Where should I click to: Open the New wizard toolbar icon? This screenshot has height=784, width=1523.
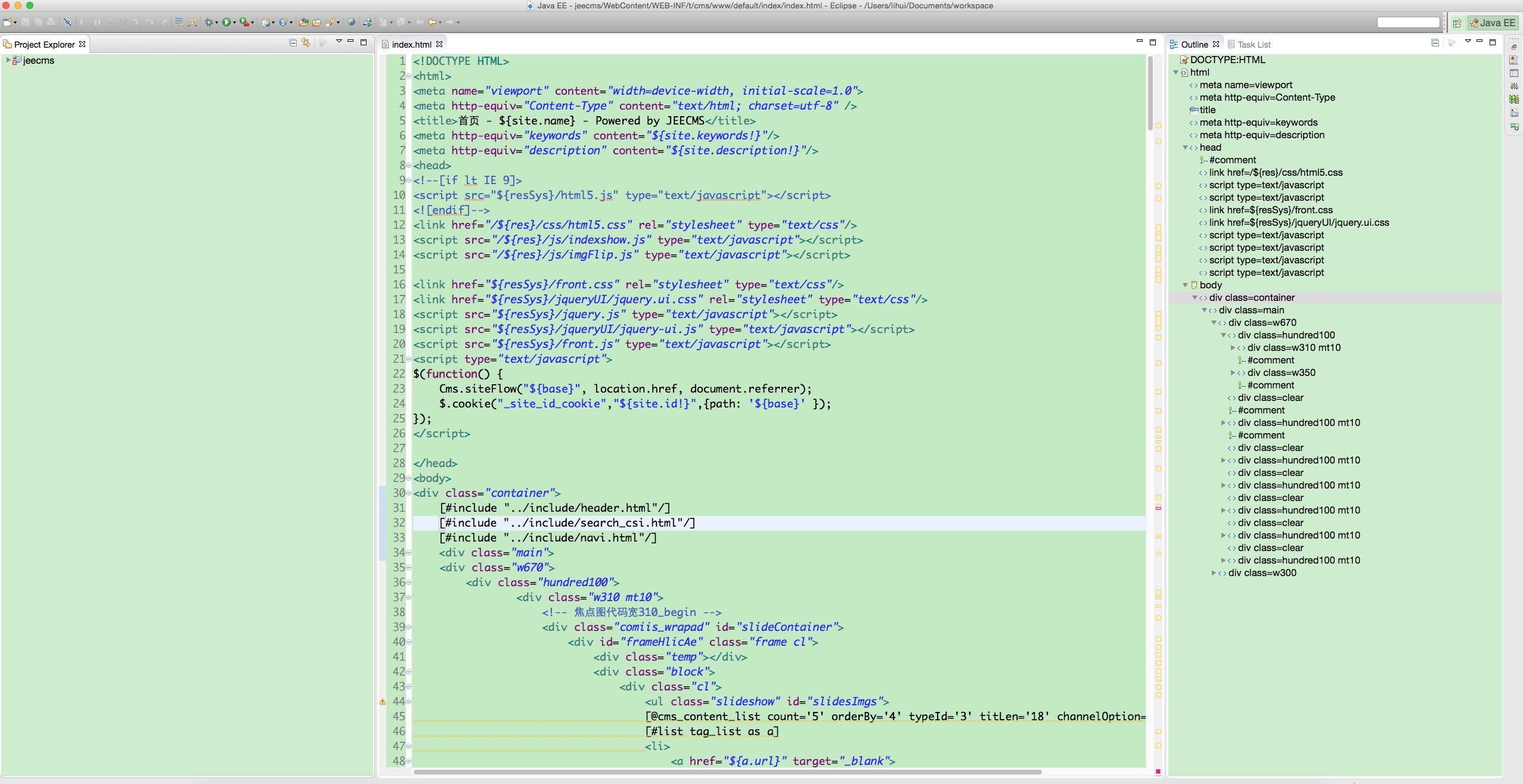7,23
